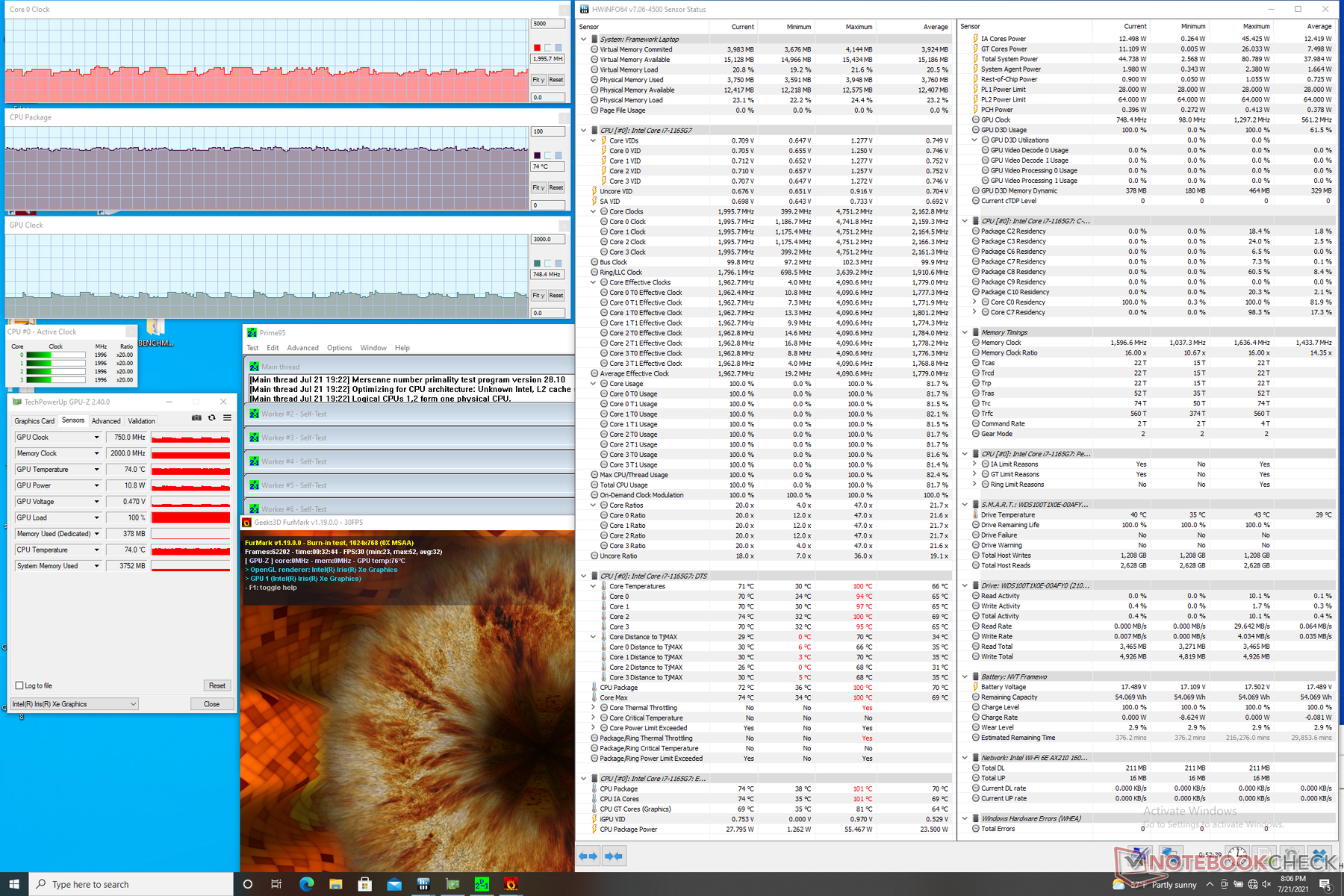Viewport: 1344px width, 896px height.
Task: Switch to GPU-Z Validation tab
Action: (x=141, y=421)
